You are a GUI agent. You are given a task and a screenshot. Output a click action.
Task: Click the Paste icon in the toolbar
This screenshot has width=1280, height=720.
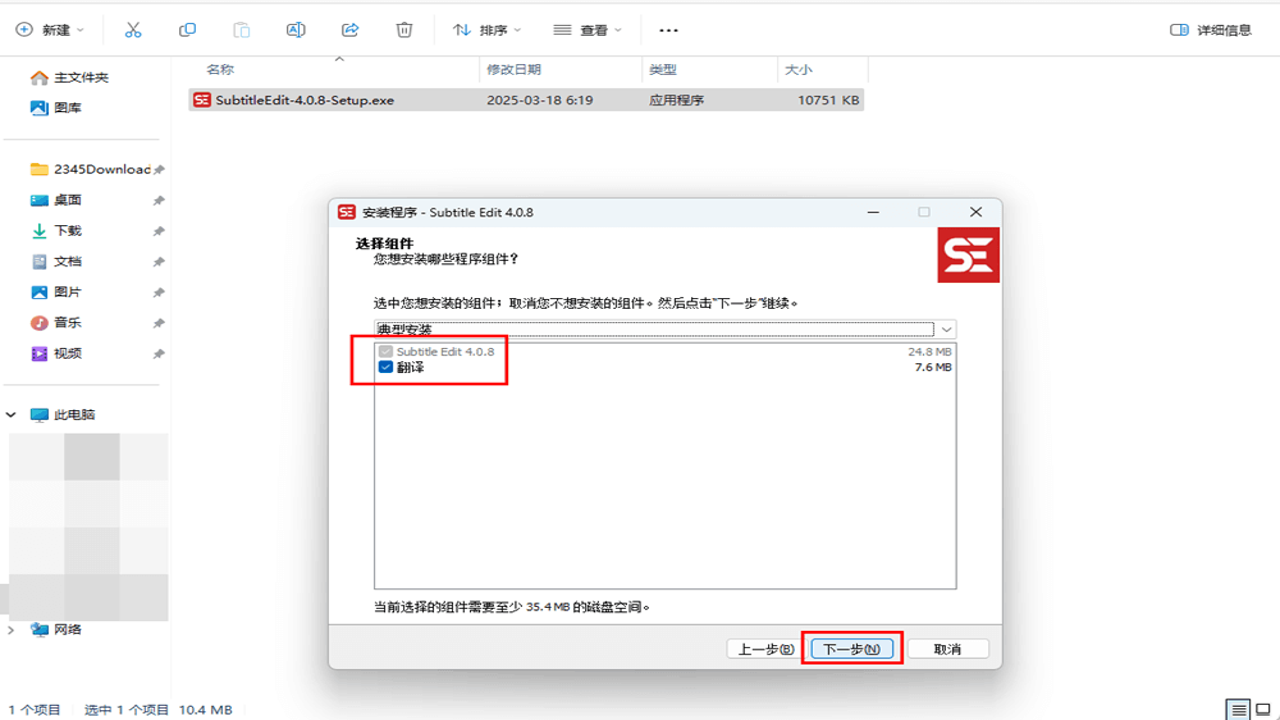(241, 30)
